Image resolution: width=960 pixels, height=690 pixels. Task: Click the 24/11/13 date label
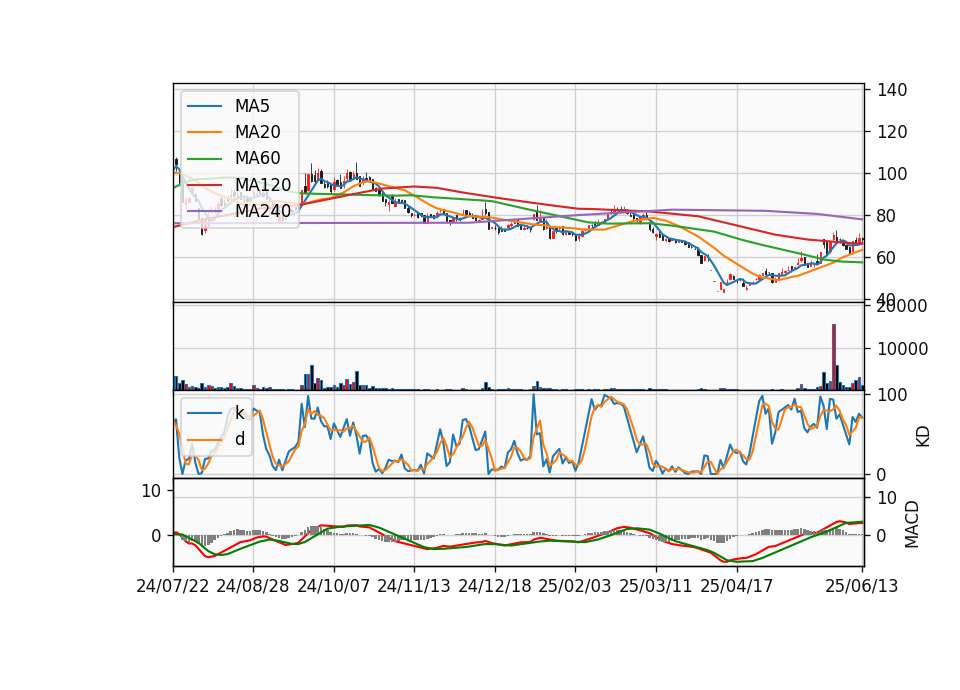point(414,586)
